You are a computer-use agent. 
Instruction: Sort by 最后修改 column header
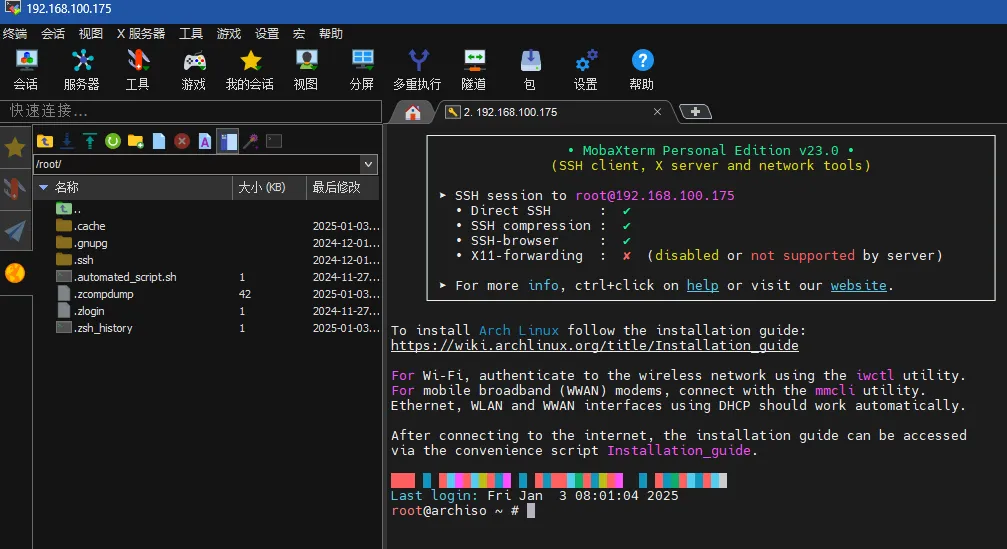[x=343, y=187]
